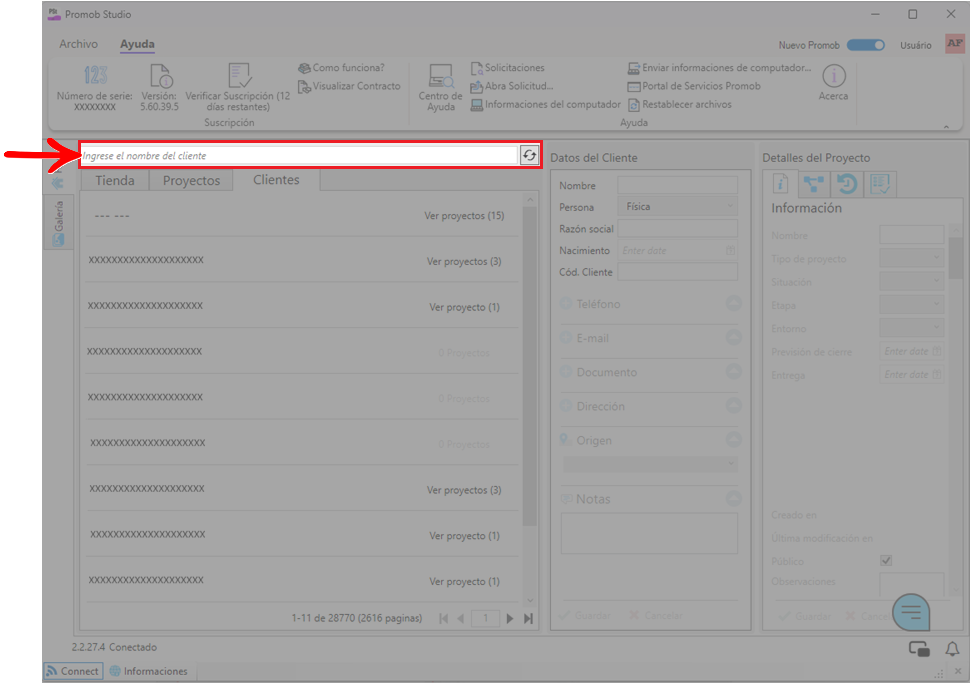This screenshot has height=692, width=972.
Task: Switch to the Tienda tab
Action: point(115,180)
